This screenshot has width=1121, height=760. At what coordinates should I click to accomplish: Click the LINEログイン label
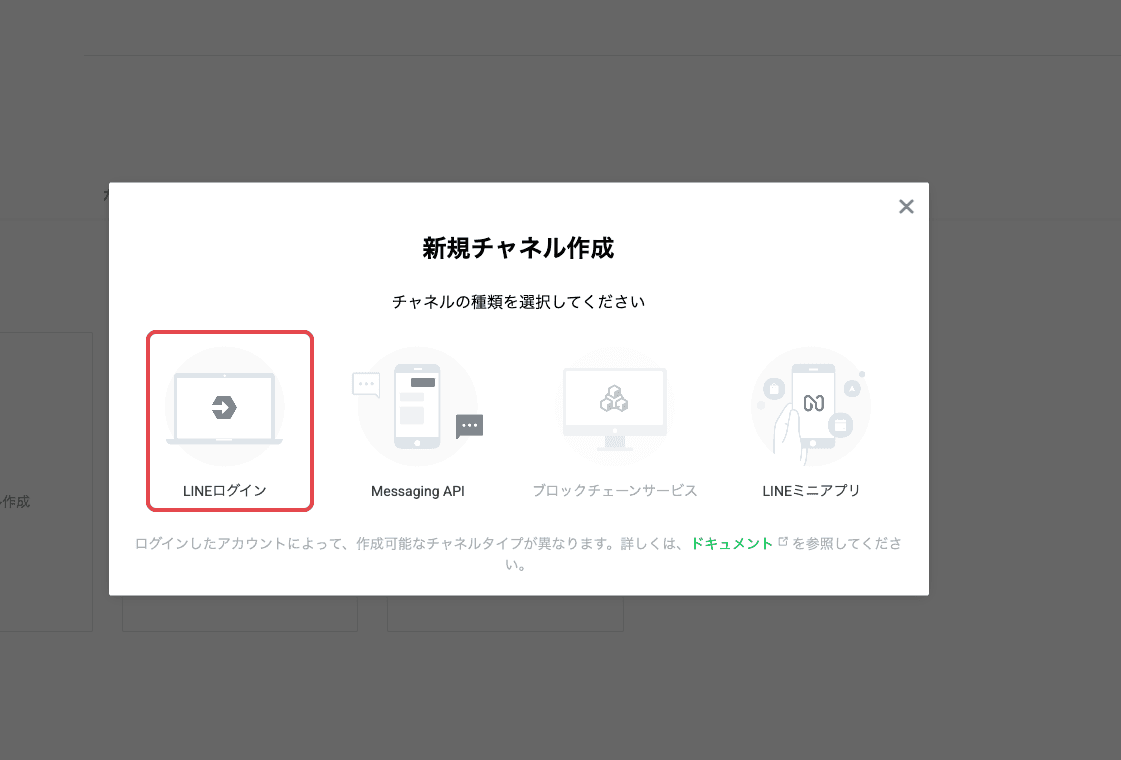(224, 490)
